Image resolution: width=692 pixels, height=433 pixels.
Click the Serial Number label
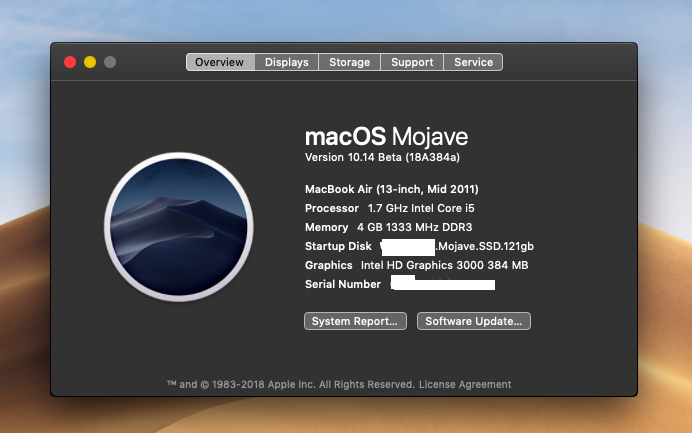point(342,284)
